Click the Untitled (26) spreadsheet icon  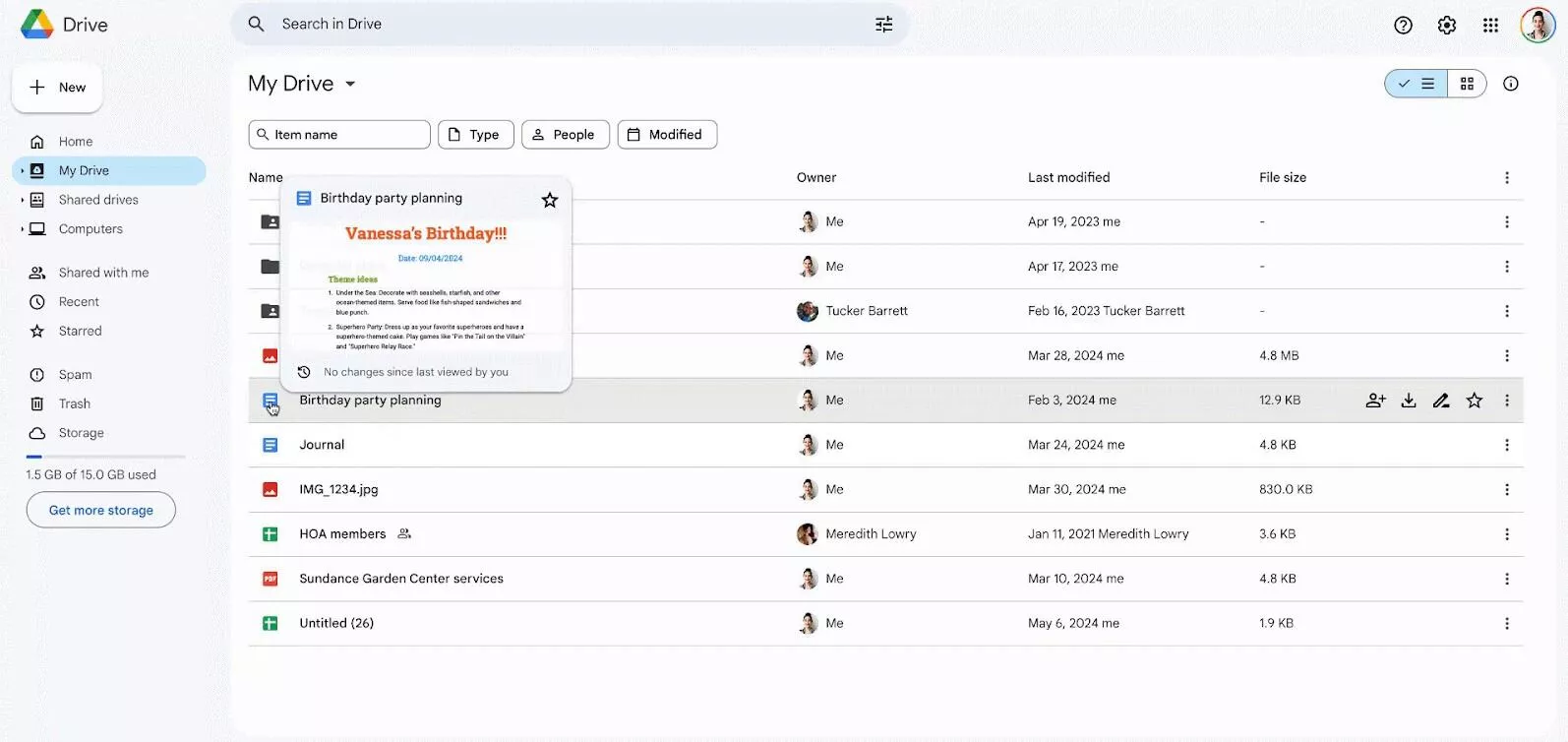click(270, 623)
